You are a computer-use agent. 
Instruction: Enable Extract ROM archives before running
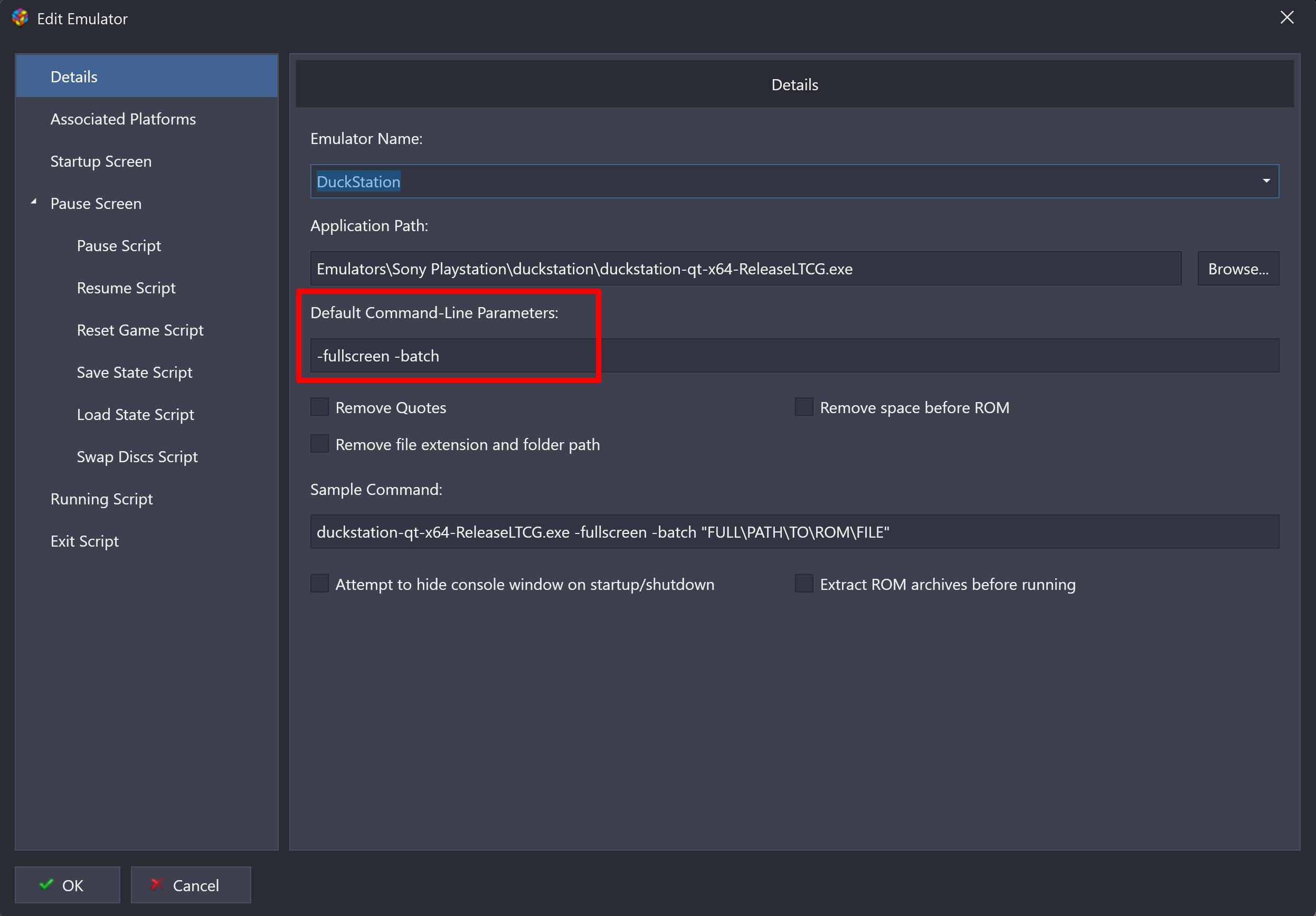803,584
